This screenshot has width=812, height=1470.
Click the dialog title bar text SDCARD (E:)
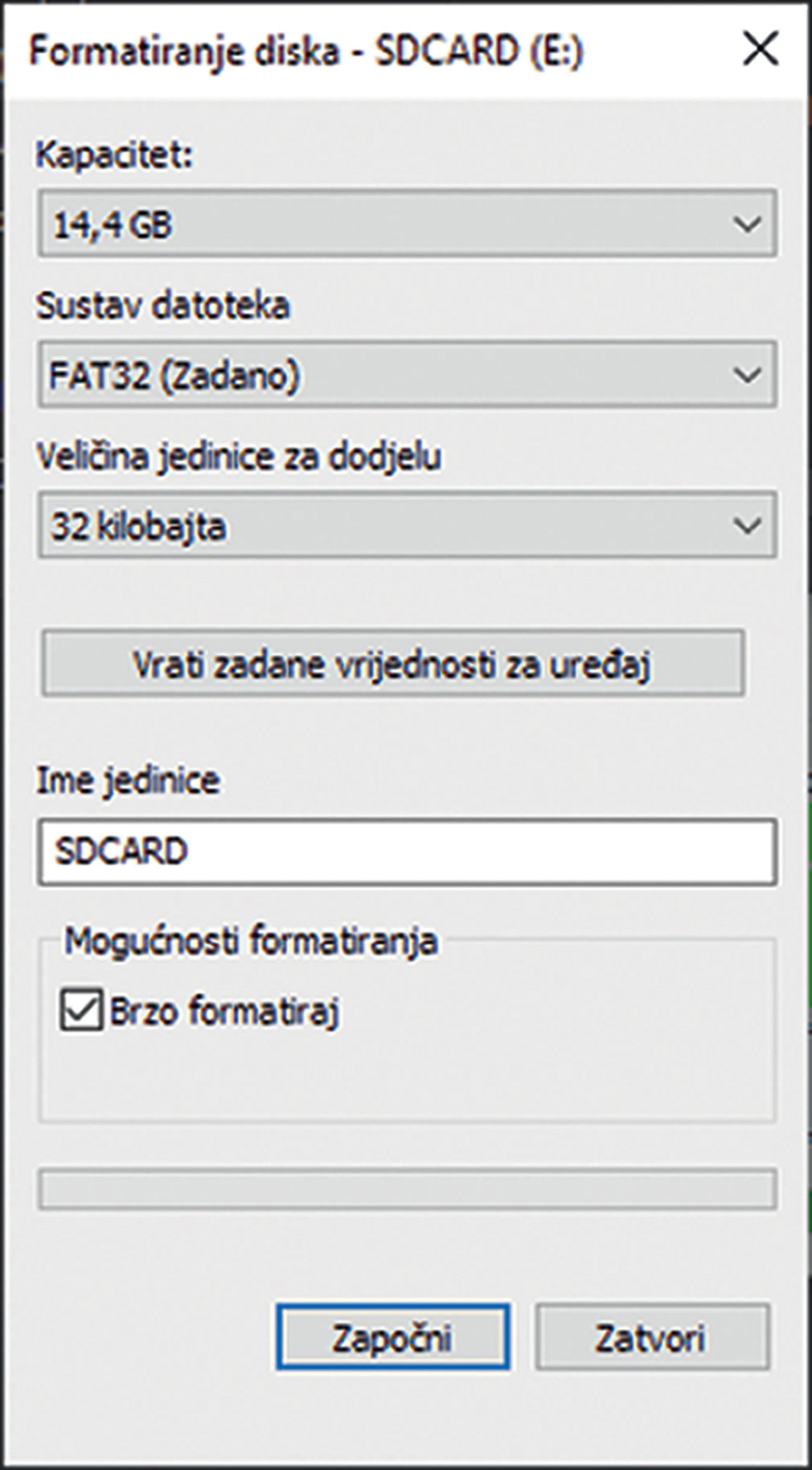coord(479,51)
